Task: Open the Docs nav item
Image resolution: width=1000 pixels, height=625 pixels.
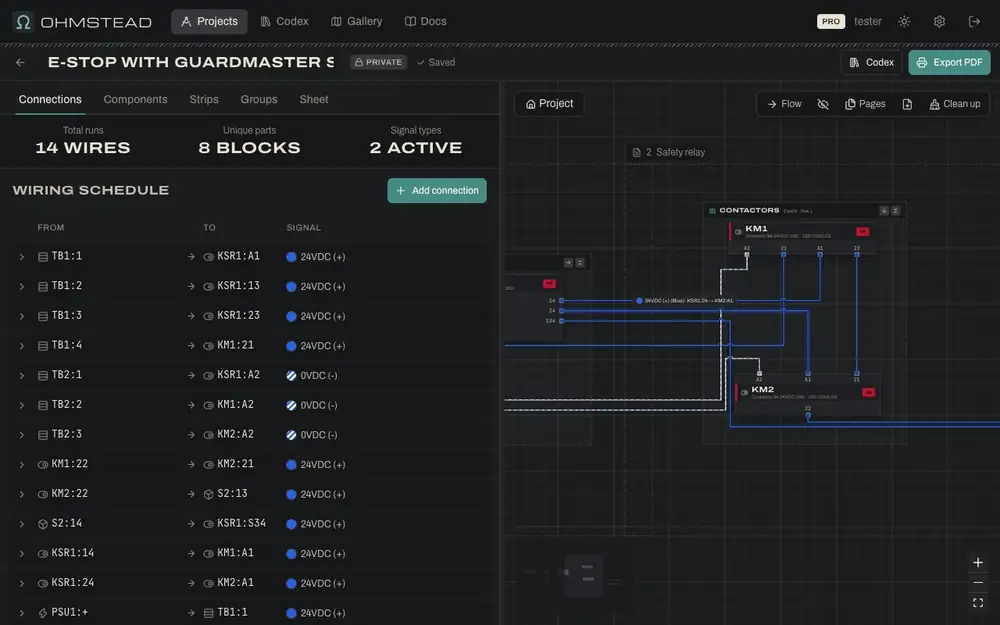Action: coord(425,22)
